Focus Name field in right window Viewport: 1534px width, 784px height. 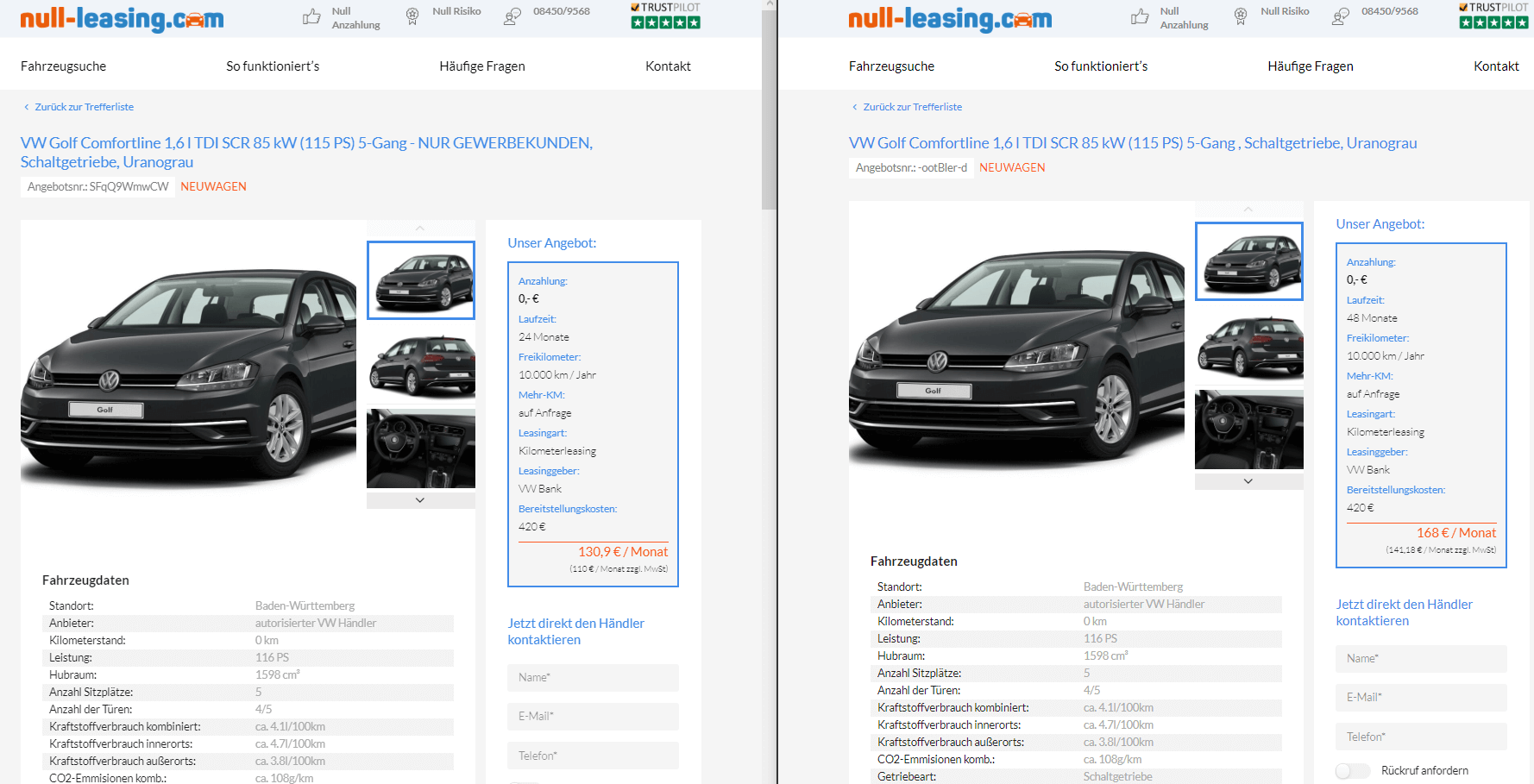point(1421,659)
